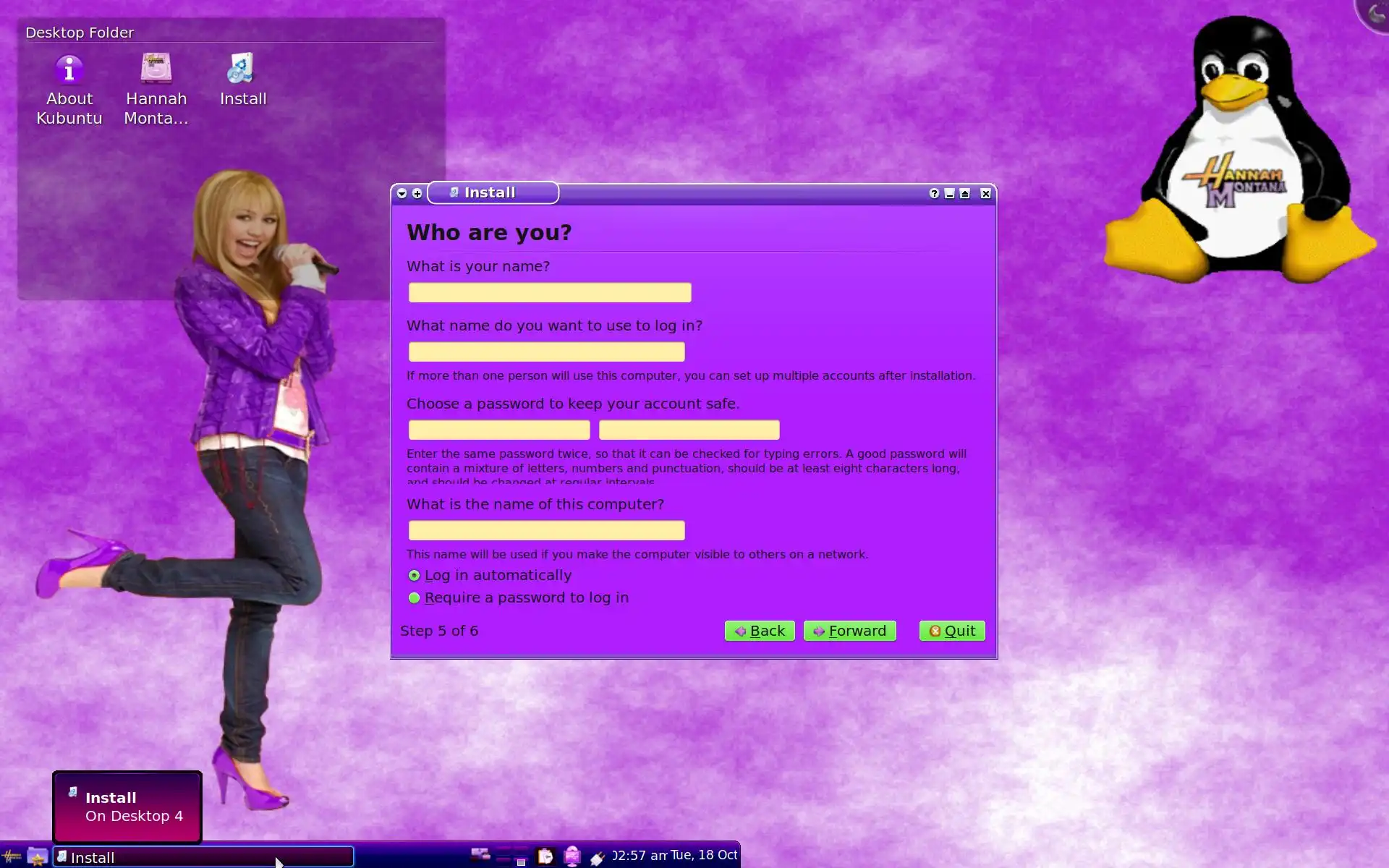Click the Install titlebar tab
Image resolution: width=1389 pixels, height=868 pixels.
pyautogui.click(x=493, y=192)
